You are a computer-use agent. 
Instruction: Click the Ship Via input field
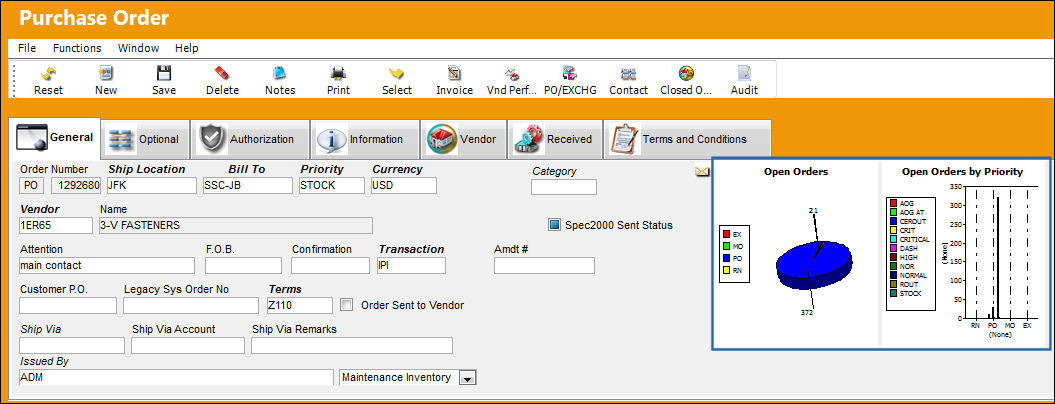pos(72,345)
